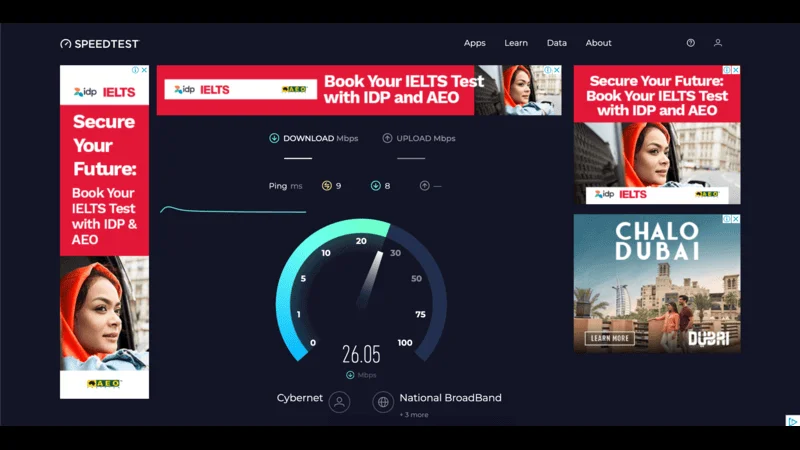Screen dimensions: 800x450
Task: Select the UPLOAD Mbps label
Action: (x=426, y=138)
